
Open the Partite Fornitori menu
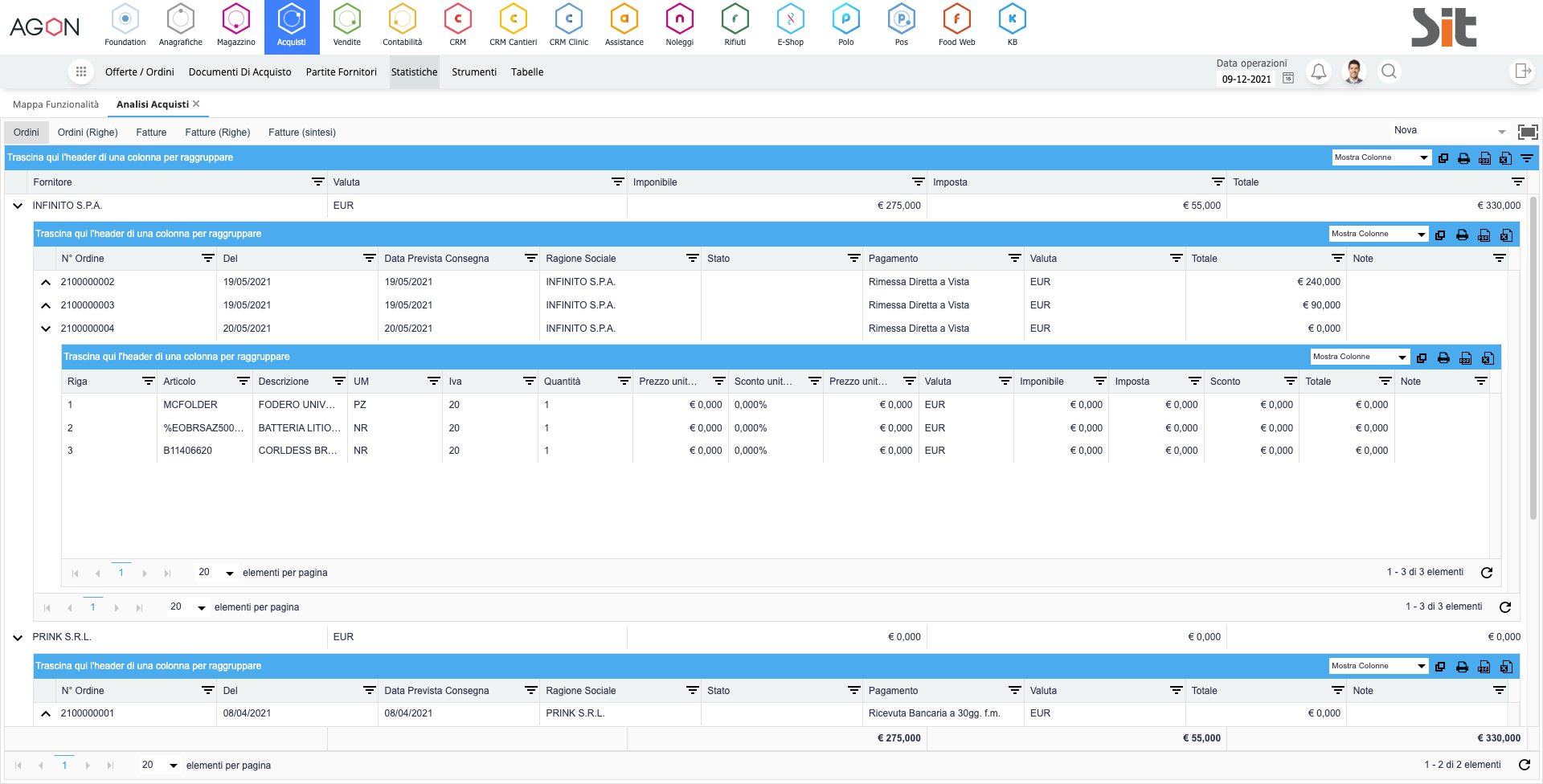coord(341,71)
